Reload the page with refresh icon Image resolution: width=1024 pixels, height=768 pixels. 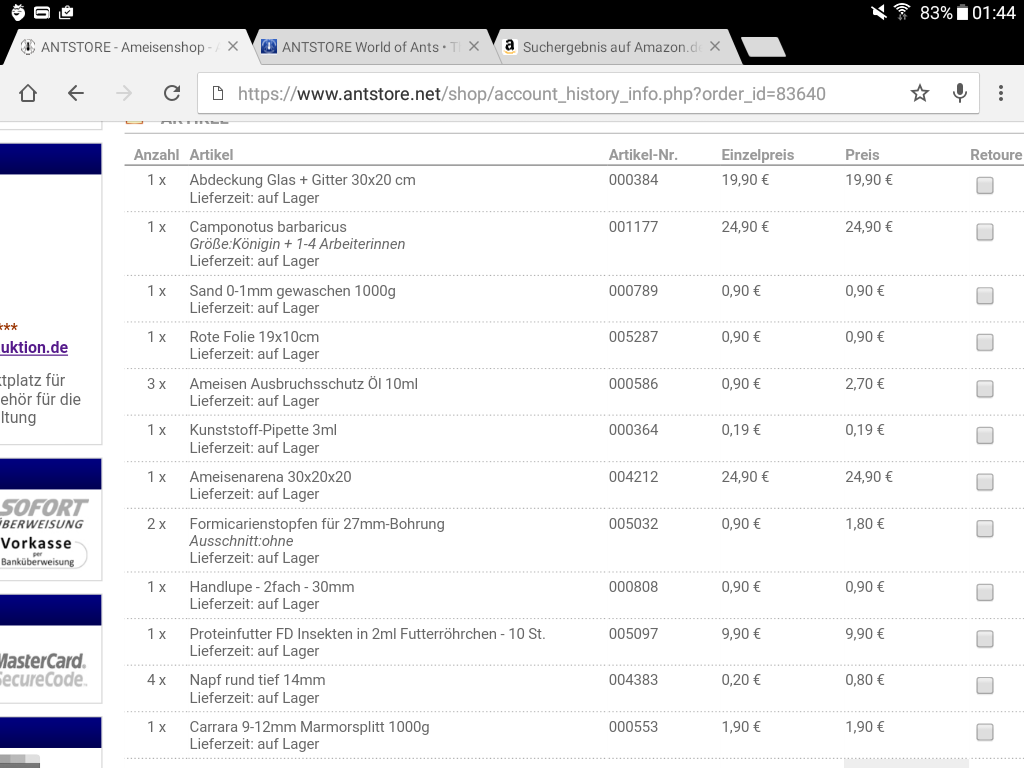pos(172,93)
